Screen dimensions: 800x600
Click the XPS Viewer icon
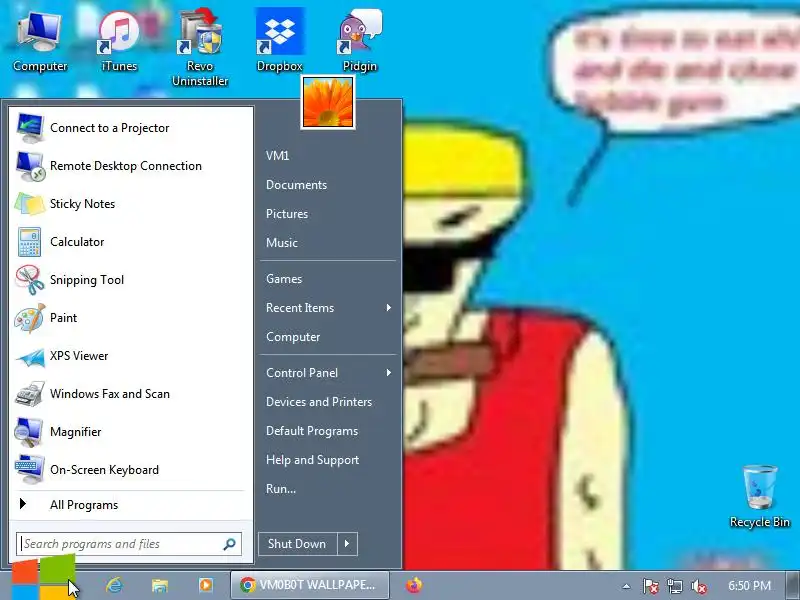coord(30,356)
